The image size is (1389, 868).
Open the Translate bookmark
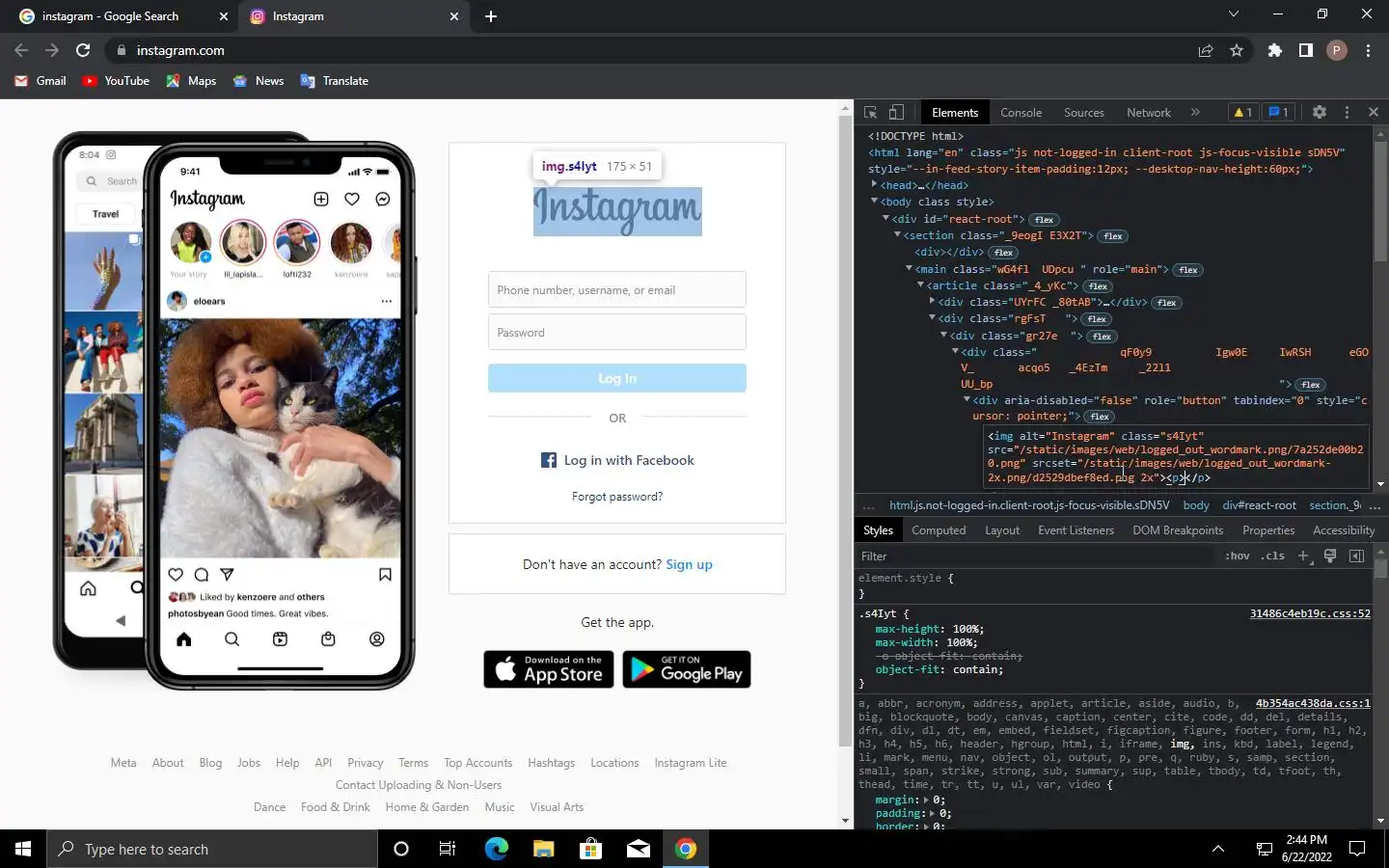(335, 81)
